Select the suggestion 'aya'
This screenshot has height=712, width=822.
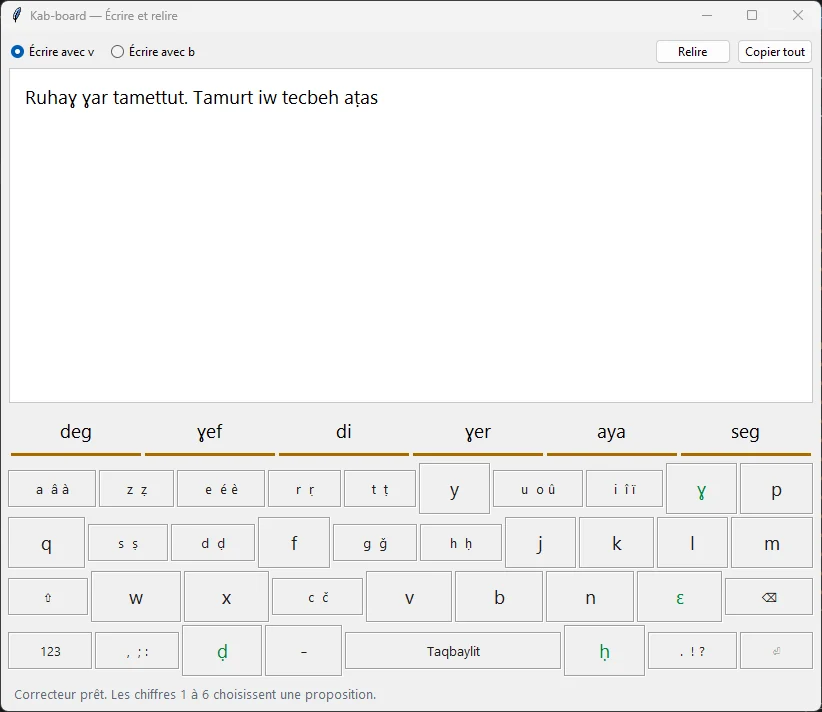612,434
